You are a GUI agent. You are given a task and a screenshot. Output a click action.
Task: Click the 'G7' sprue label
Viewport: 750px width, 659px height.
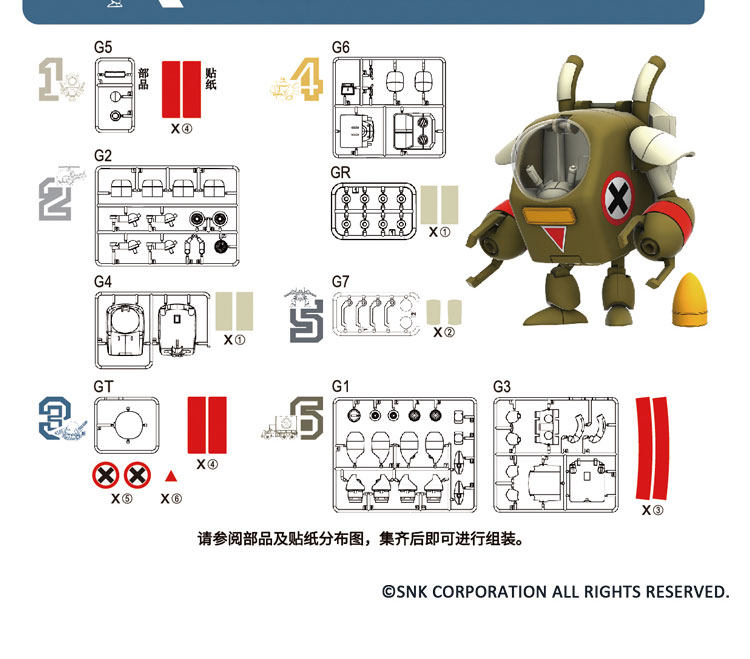click(x=341, y=282)
